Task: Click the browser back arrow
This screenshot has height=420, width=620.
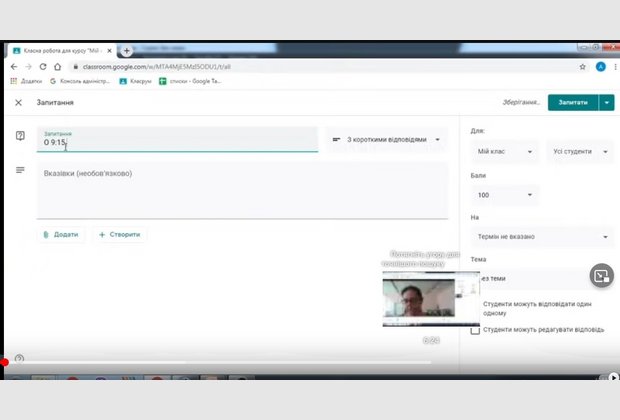Action: pos(14,67)
